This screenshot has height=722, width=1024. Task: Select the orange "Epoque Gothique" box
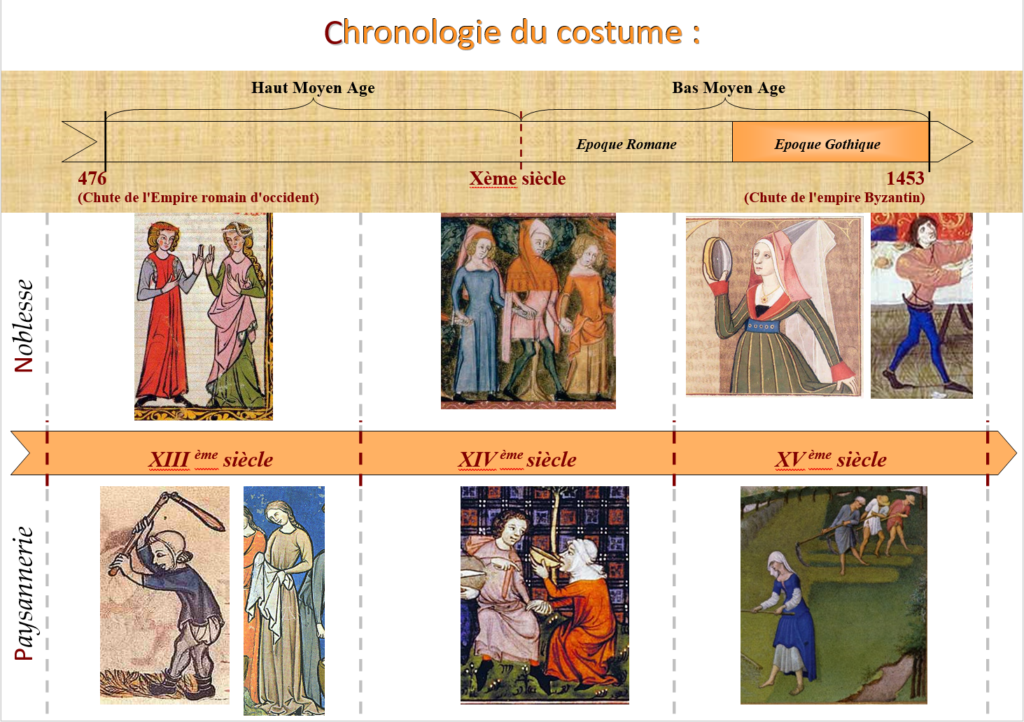point(830,142)
